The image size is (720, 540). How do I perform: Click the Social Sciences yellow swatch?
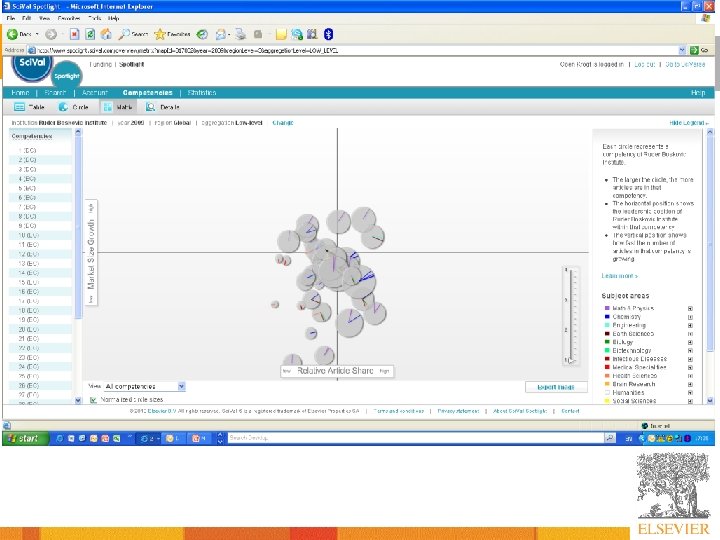point(607,401)
